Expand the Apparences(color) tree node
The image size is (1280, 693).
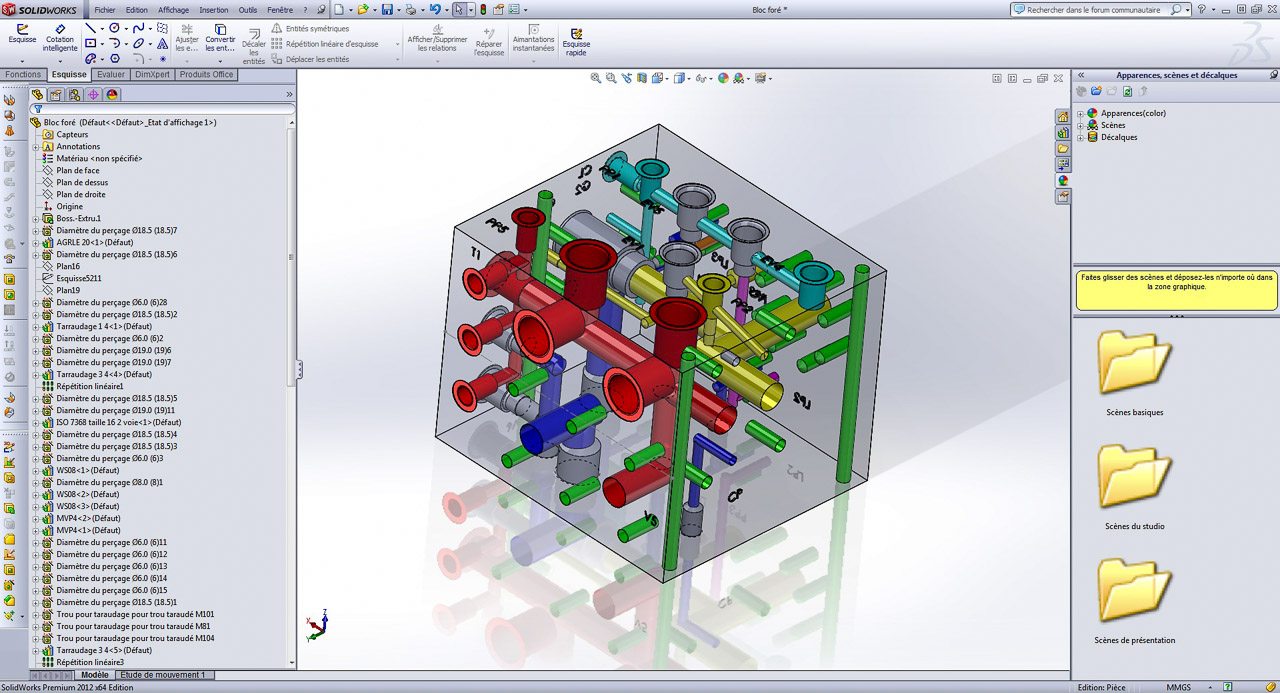pos(1080,114)
